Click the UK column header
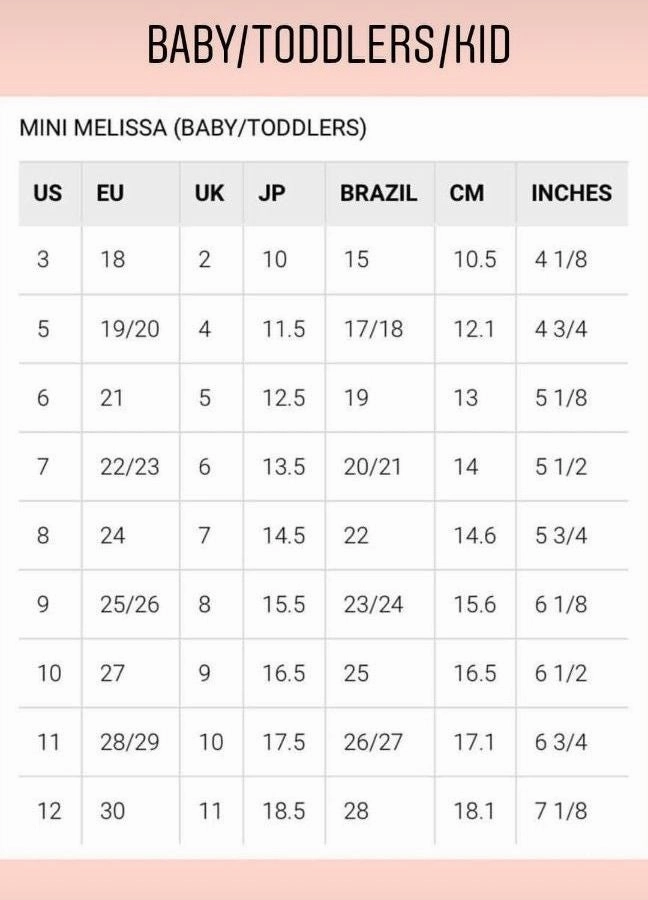Image resolution: width=648 pixels, height=900 pixels. pyautogui.click(x=209, y=193)
